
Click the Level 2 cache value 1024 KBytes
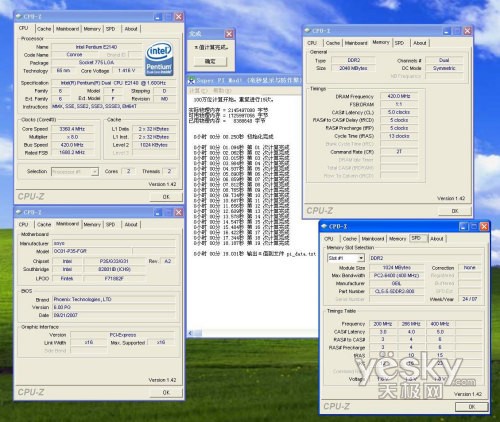154,145
